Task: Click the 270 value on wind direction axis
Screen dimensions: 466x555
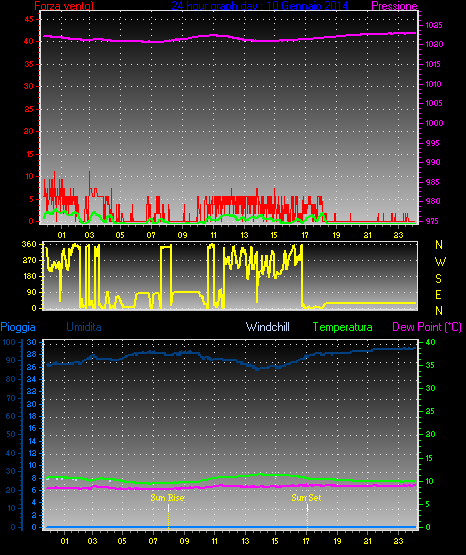Action: click(x=29, y=260)
